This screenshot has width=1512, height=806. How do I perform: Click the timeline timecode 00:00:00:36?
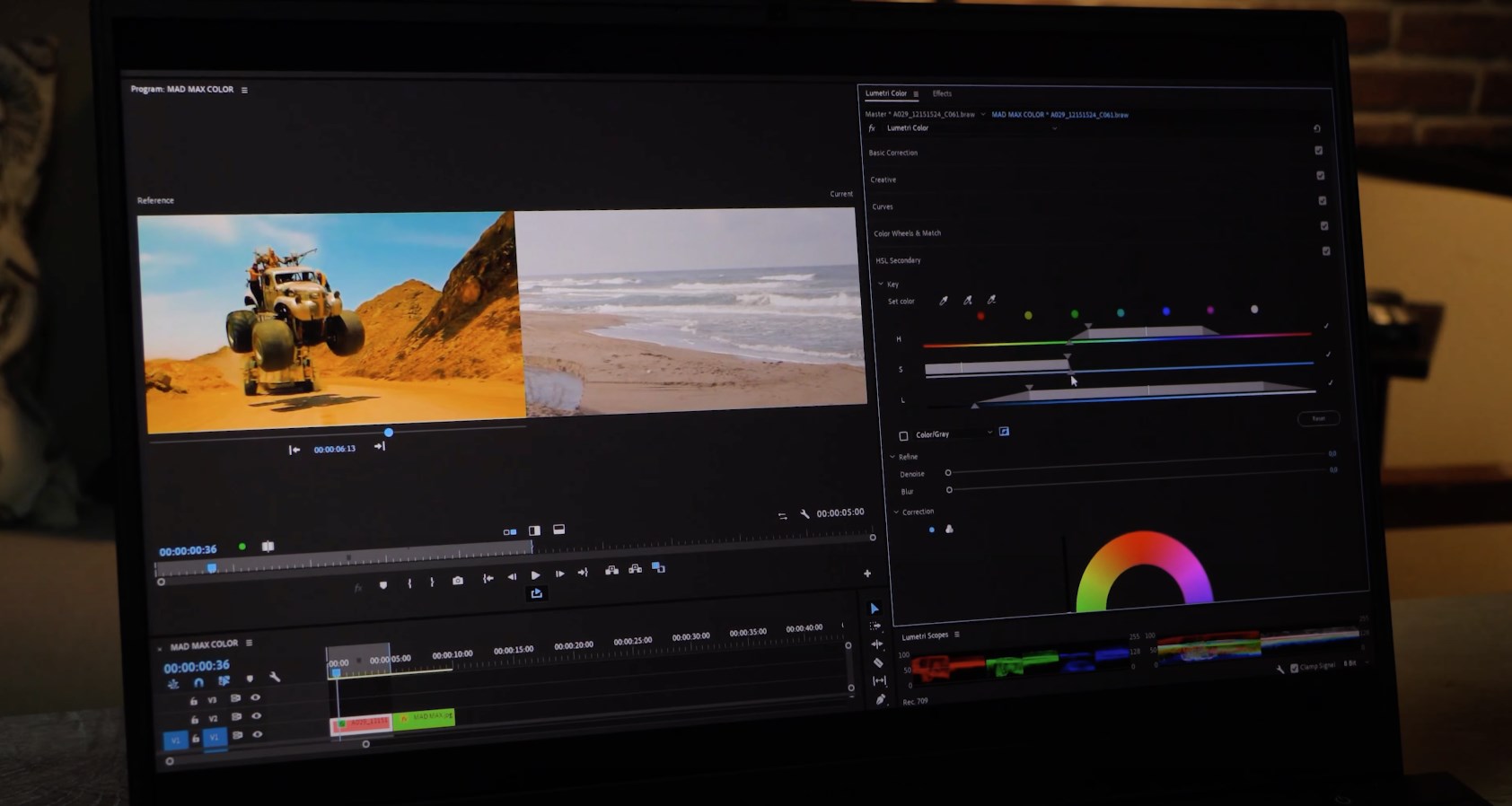[197, 666]
